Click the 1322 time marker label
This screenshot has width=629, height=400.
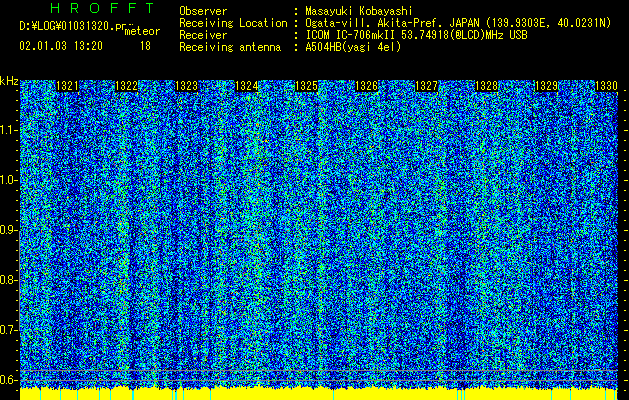tap(127, 86)
